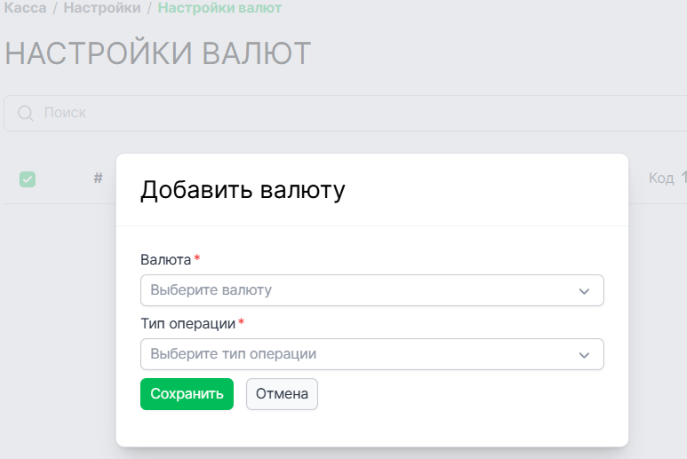The height and width of the screenshot is (459, 687).
Task: Cancel with the Отмена button
Action: pyautogui.click(x=282, y=394)
